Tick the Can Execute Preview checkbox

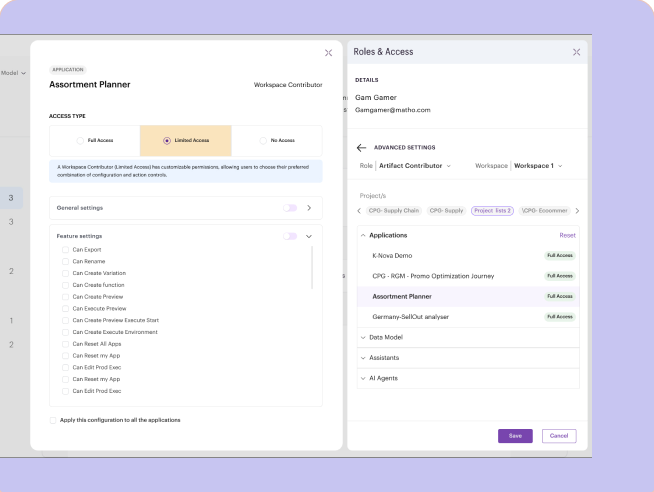coord(65,309)
